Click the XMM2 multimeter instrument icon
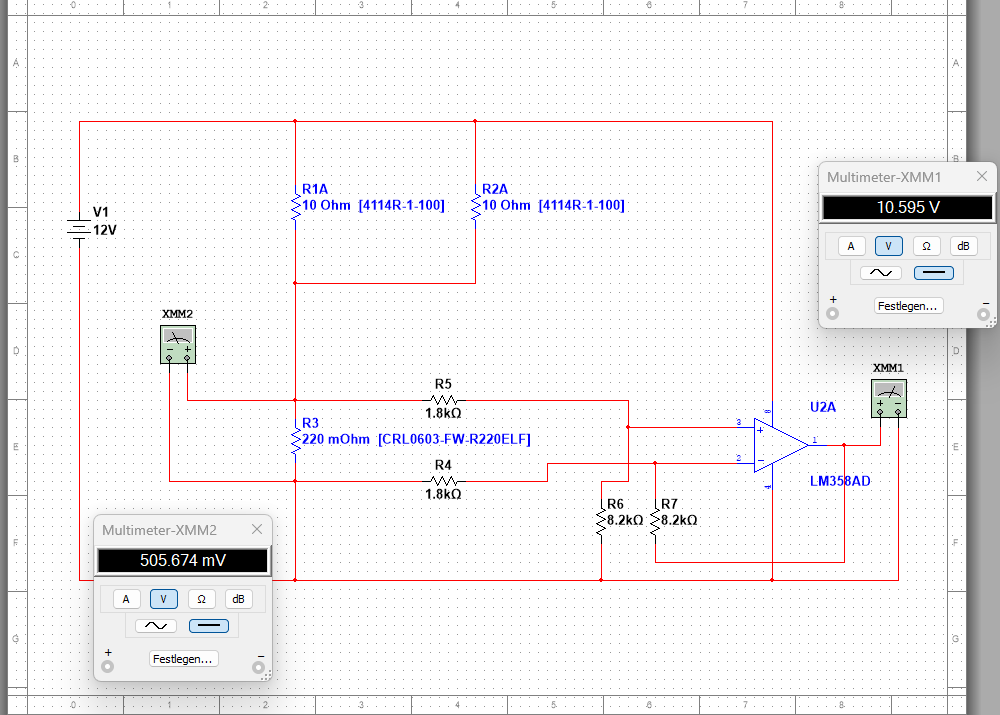 tap(177, 344)
